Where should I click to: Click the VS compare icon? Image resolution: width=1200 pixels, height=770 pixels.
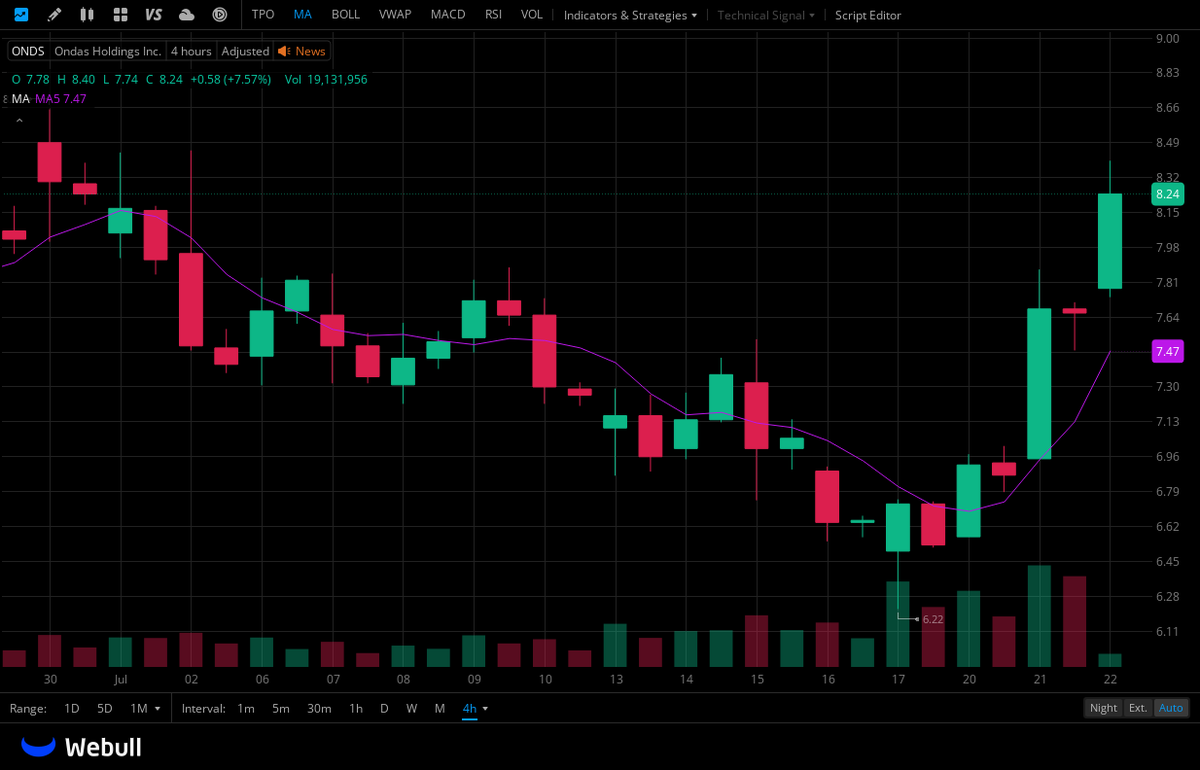153,15
